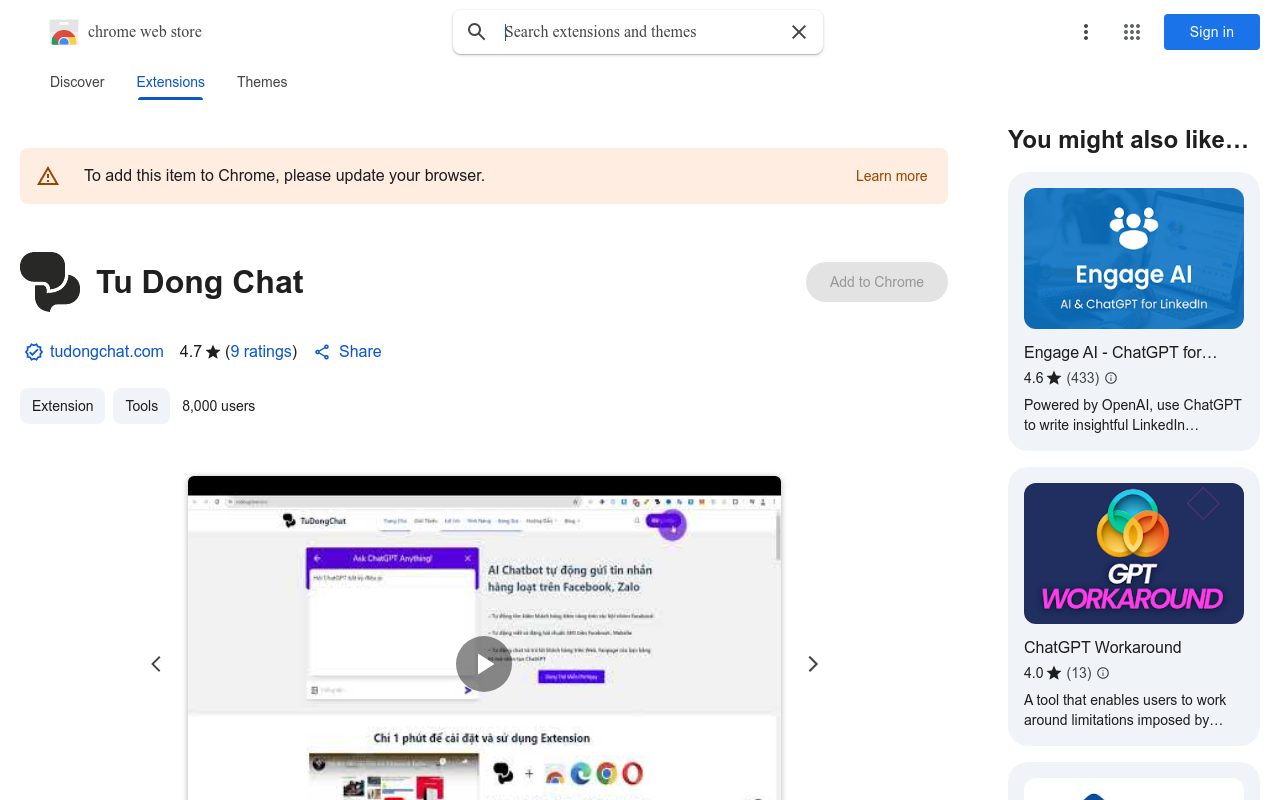
Task: Open the Chrome Web Store logo home
Action: click(x=126, y=32)
